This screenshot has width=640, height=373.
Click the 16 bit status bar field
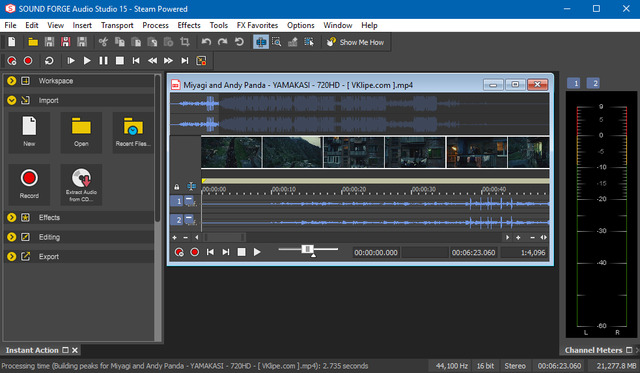[485, 366]
